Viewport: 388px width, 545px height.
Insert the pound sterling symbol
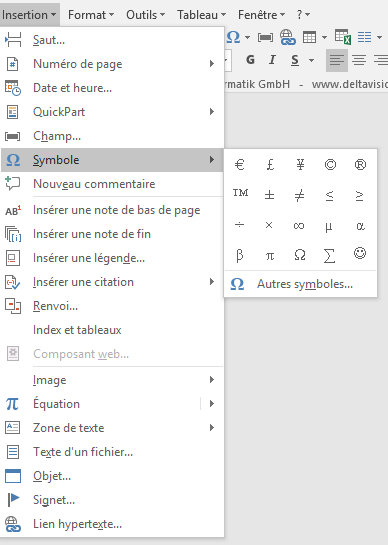(270, 164)
